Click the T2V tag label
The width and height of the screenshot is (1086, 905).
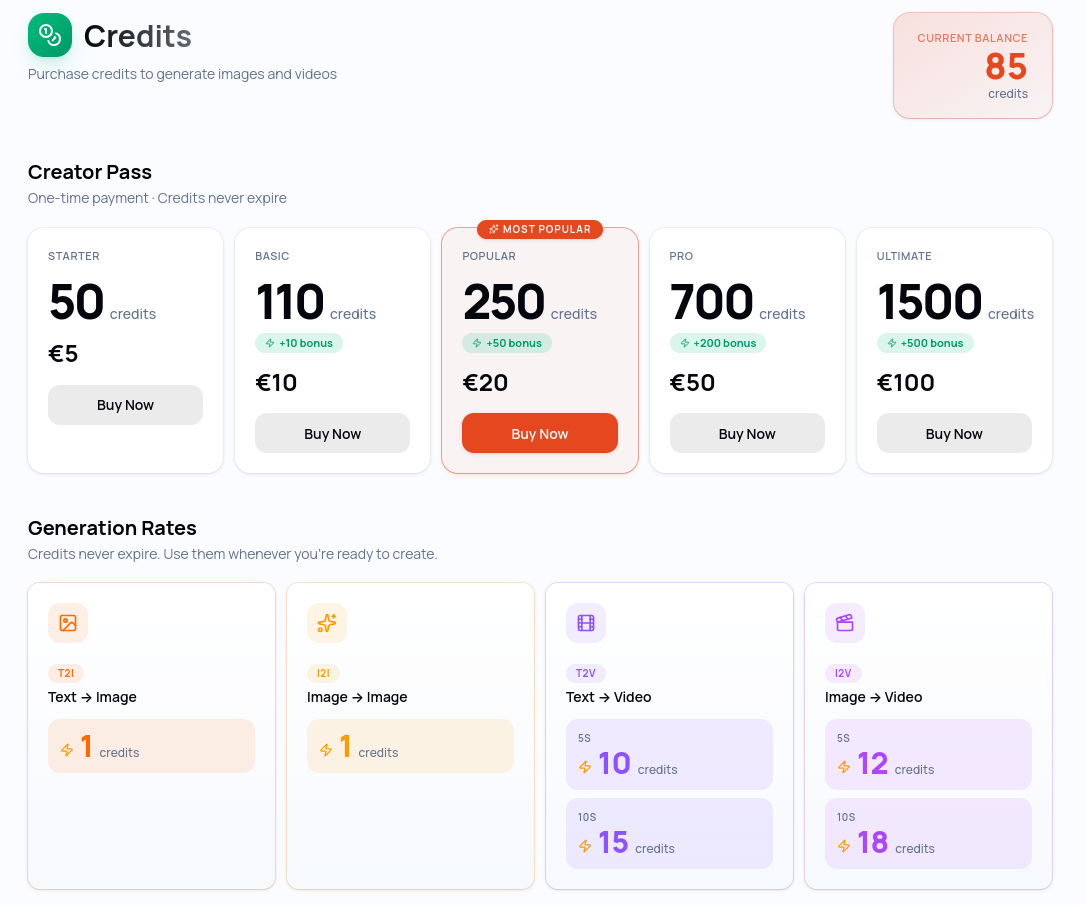pyautogui.click(x=586, y=673)
